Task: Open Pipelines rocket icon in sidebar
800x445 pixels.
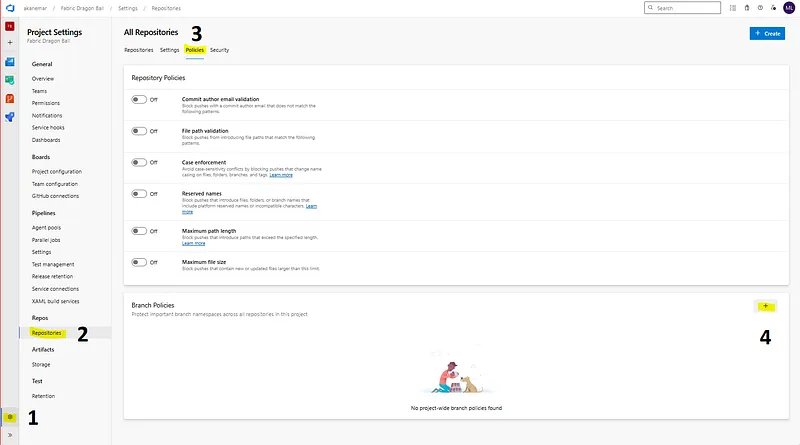Action: [10, 117]
